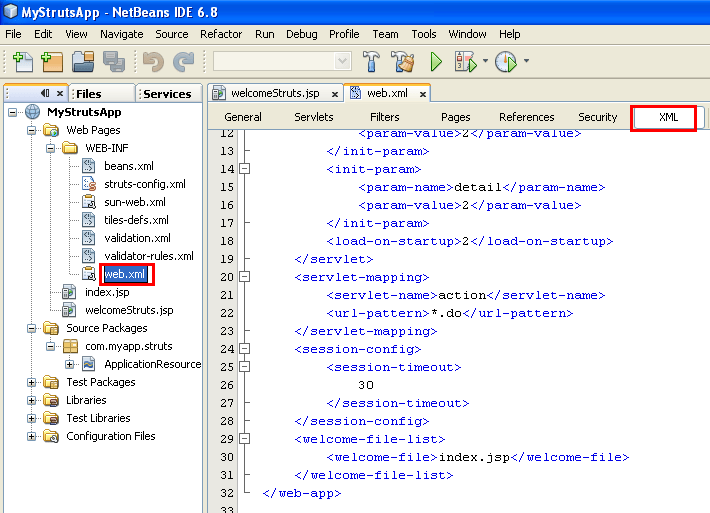Collapse the WEB-INF folder node
The height and width of the screenshot is (513, 710).
pyautogui.click(x=50, y=148)
